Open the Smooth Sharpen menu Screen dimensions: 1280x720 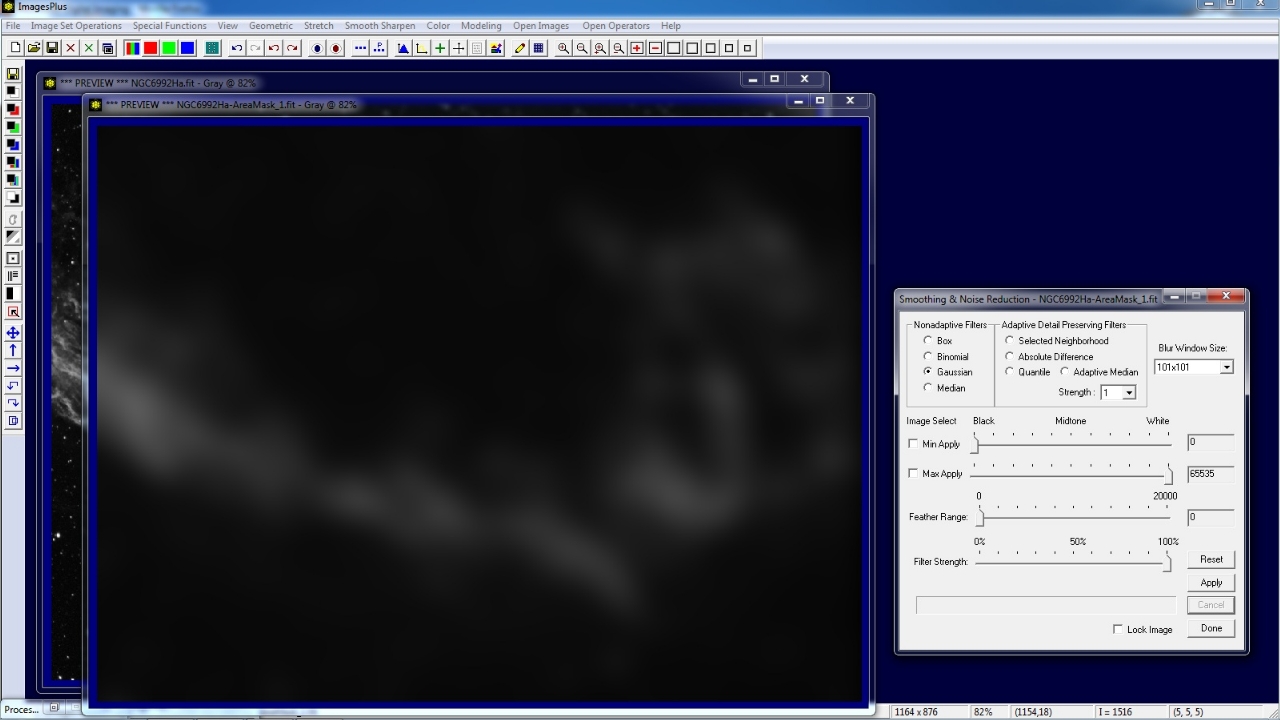pyautogui.click(x=380, y=26)
